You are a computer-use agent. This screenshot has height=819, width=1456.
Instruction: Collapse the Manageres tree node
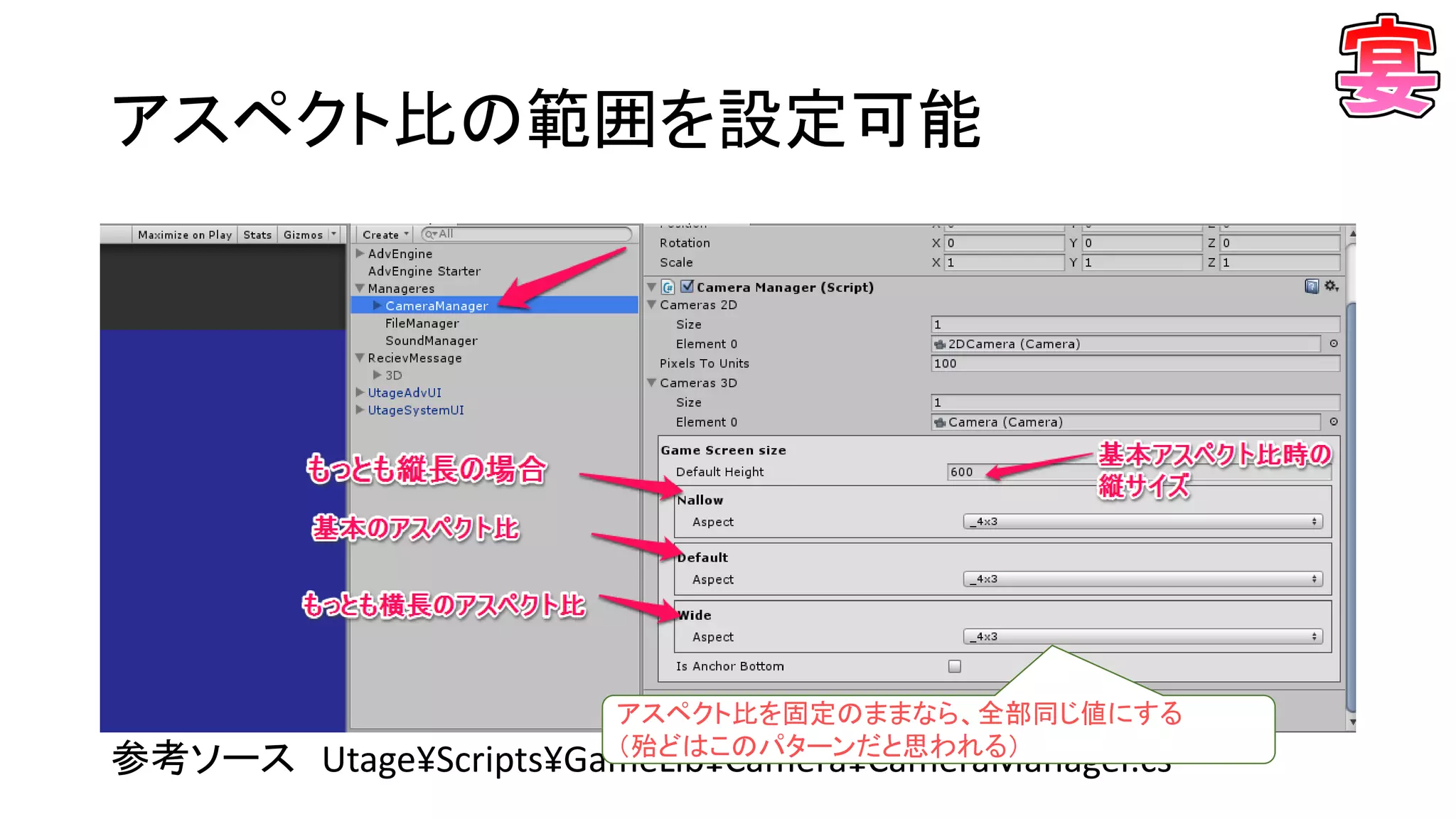360,288
